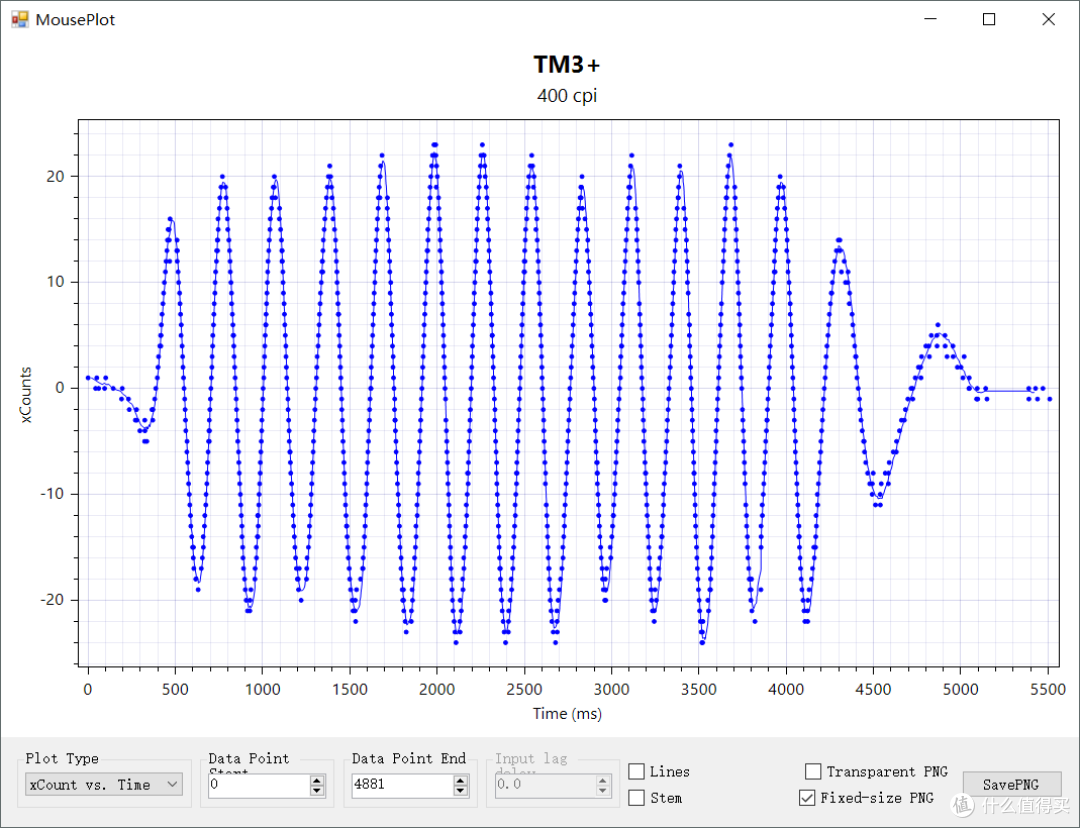Click the MousePlot app icon in title bar
This screenshot has width=1080, height=828.
tap(19, 19)
